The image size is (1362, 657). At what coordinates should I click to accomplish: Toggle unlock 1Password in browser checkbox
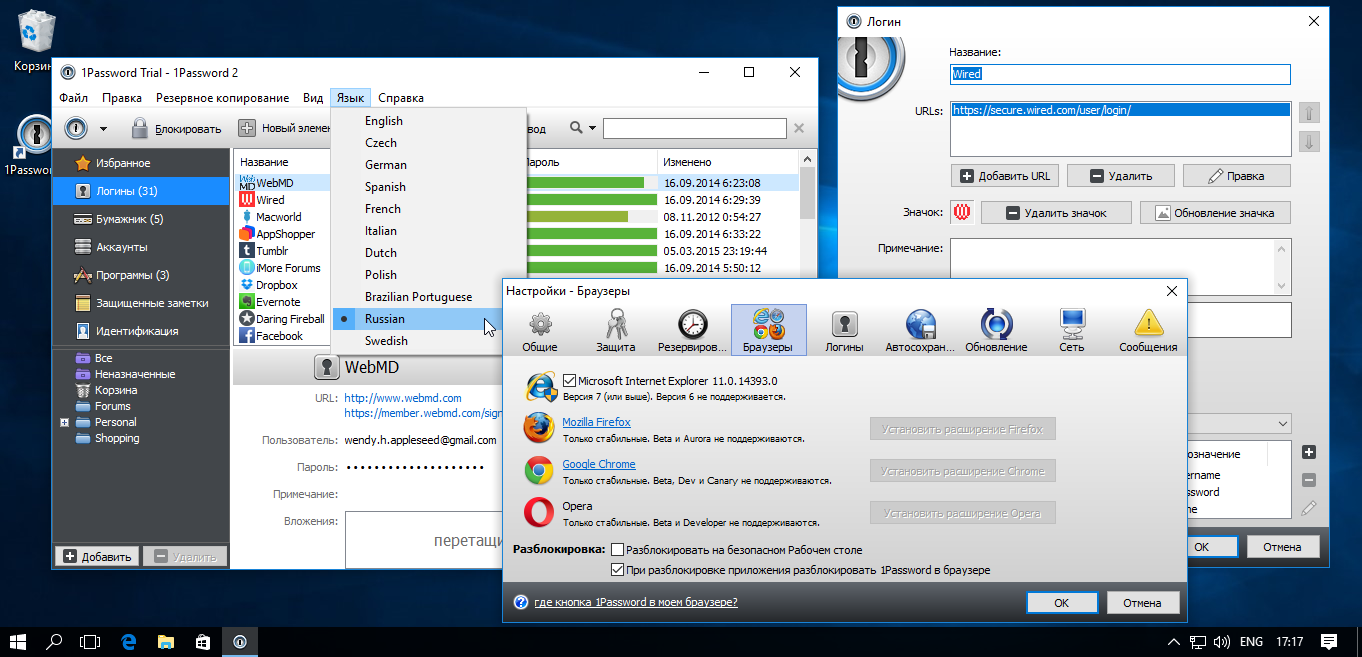(617, 570)
